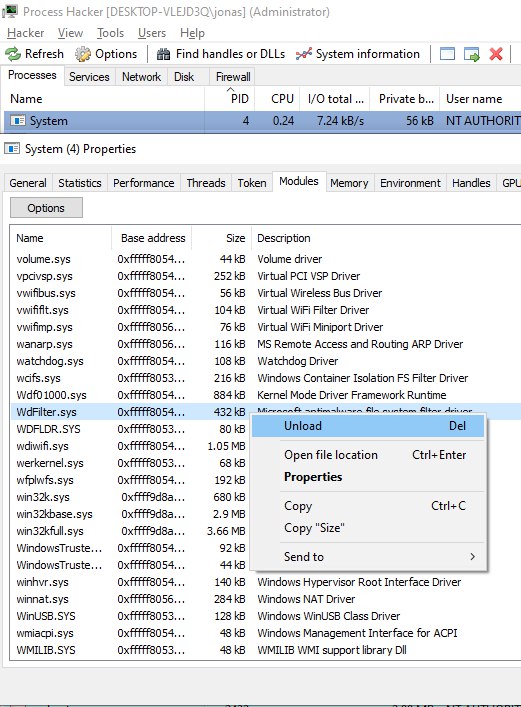Click the find window and thread icon
The width and height of the screenshot is (521, 707).
click(471, 54)
